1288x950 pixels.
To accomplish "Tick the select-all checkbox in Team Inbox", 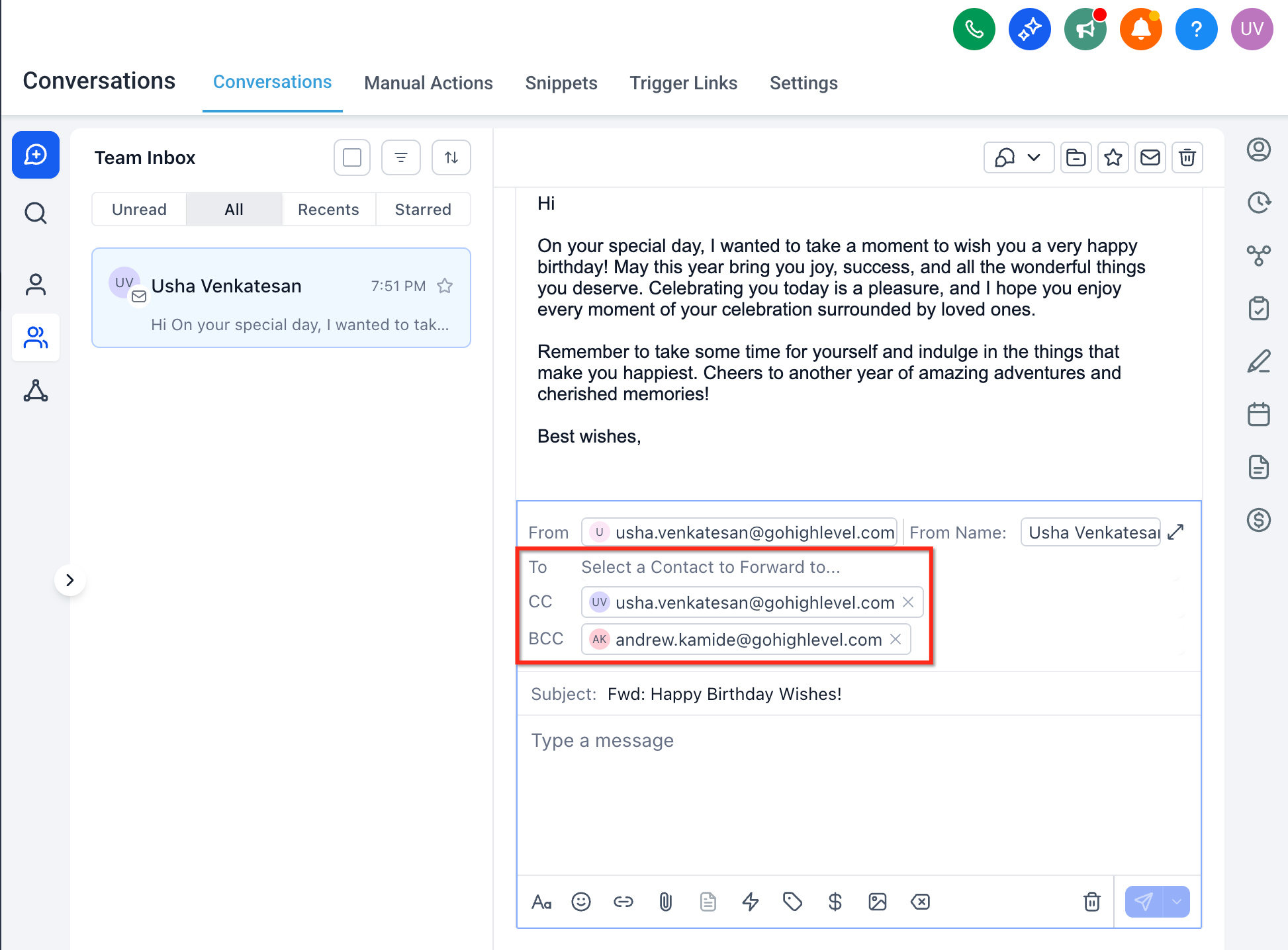I will click(351, 157).
